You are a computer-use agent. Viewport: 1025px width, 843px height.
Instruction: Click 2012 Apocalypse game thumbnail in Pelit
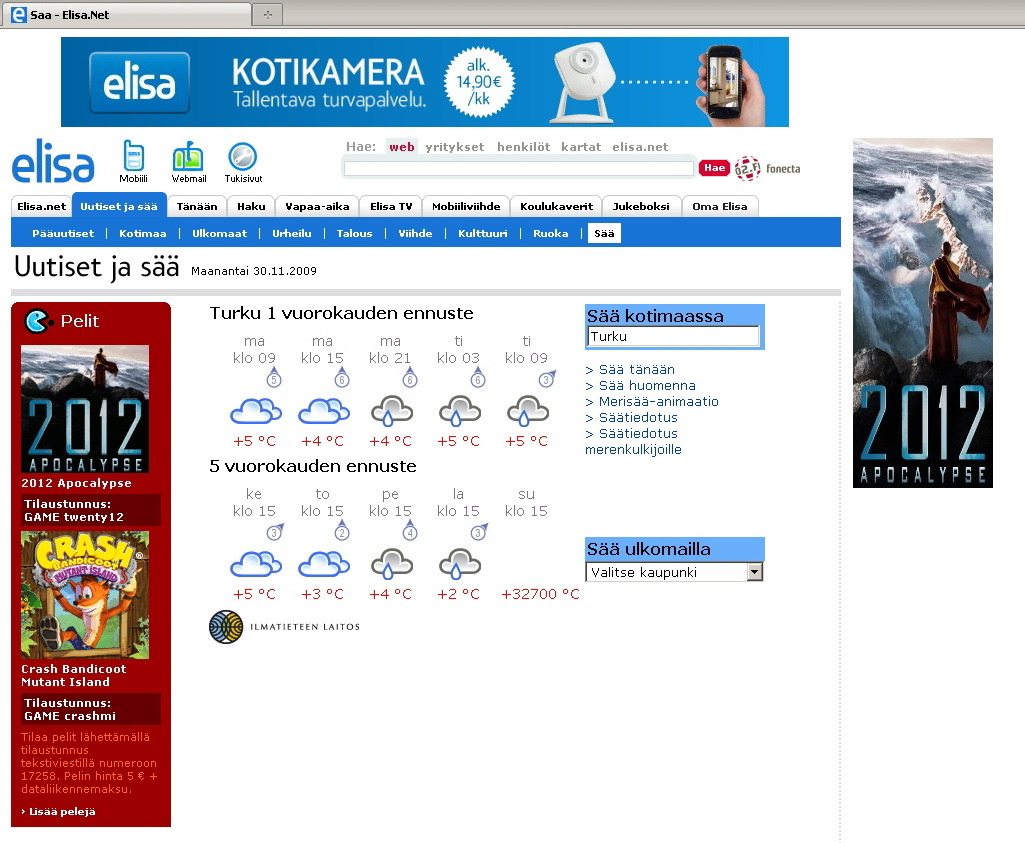point(85,409)
